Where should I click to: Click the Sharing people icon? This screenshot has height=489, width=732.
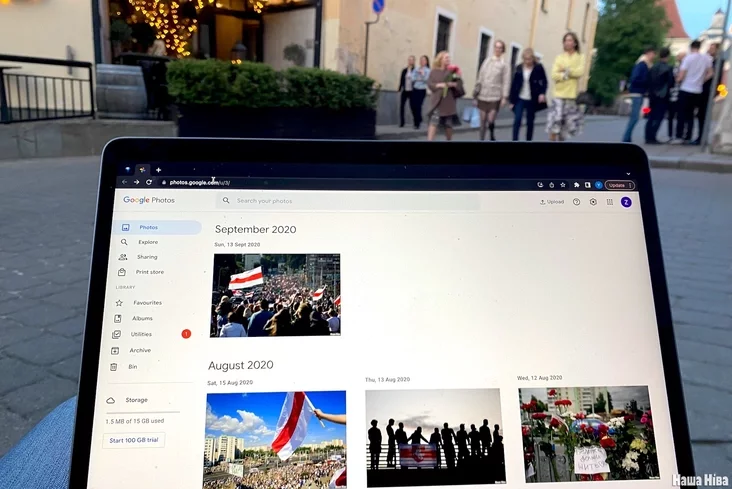(123, 257)
